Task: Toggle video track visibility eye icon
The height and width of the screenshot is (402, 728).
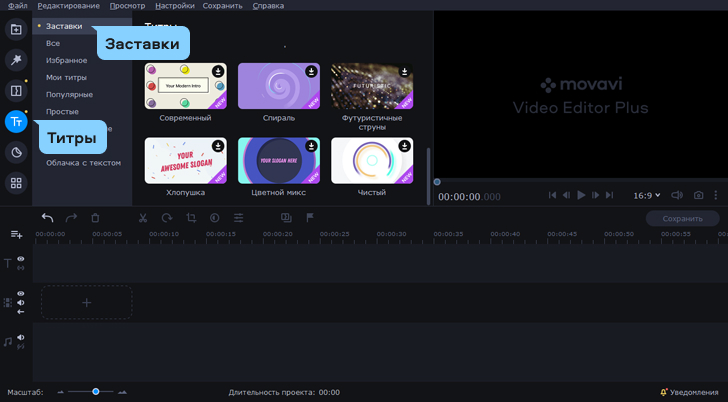Action: click(20, 294)
